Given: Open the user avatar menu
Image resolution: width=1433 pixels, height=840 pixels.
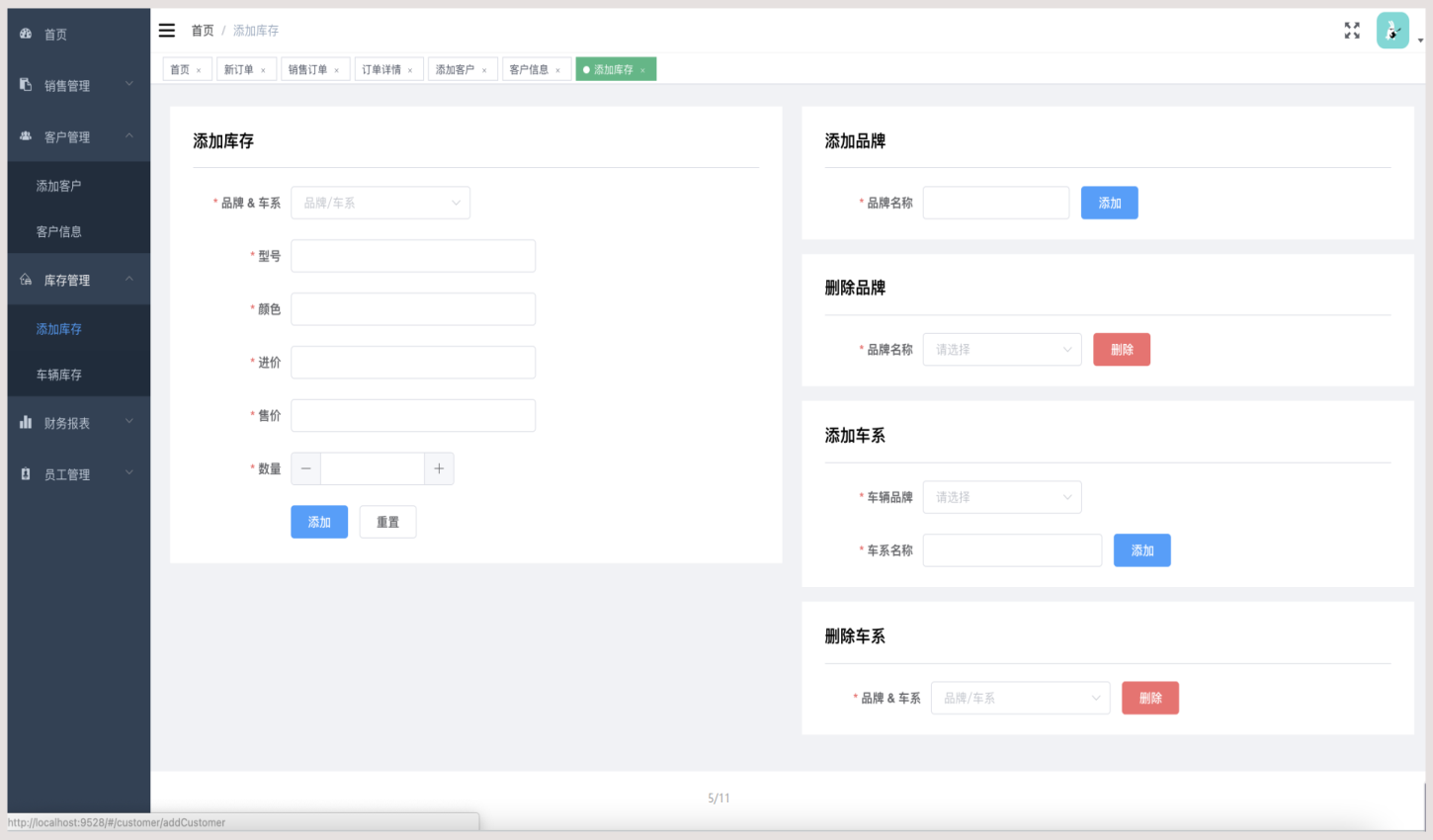Looking at the screenshot, I should 1392,31.
